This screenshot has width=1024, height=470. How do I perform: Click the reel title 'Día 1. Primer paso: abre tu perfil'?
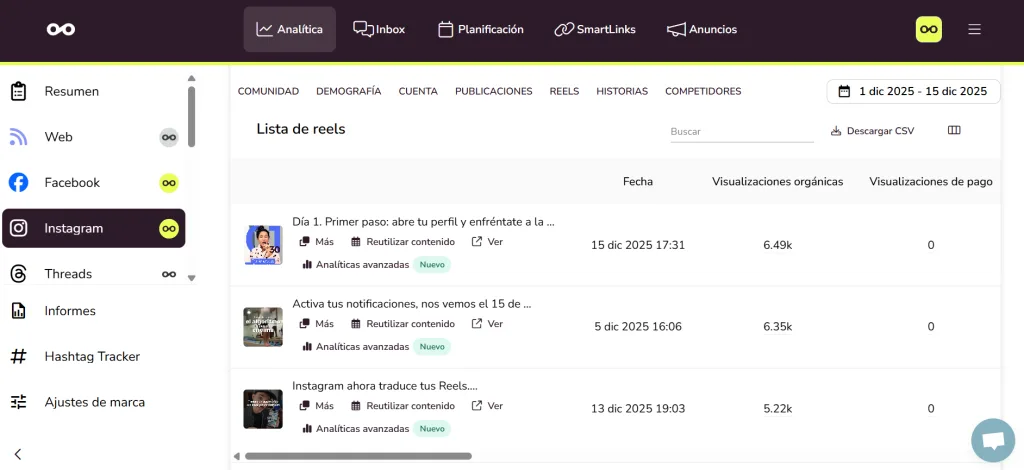pyautogui.click(x=423, y=222)
